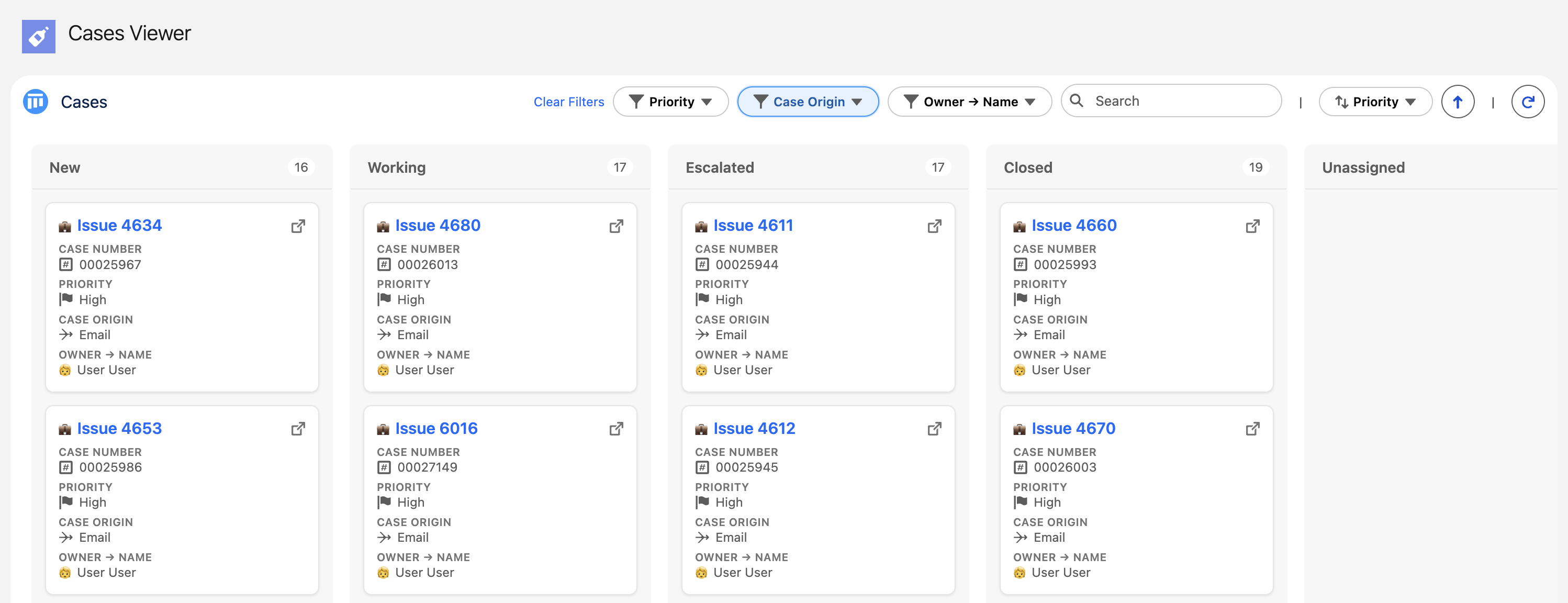Refresh the cases board
Viewport: 1568px width, 603px height.
click(x=1527, y=102)
